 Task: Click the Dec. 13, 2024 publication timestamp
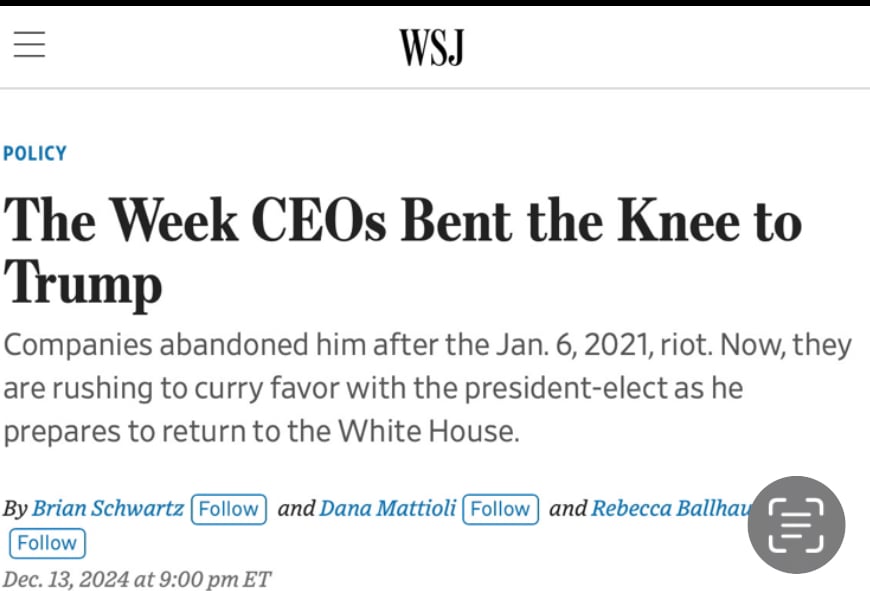[137, 579]
